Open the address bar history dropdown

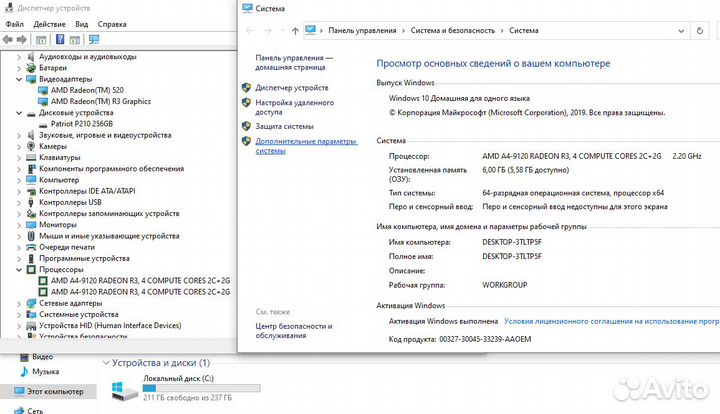tap(681, 31)
